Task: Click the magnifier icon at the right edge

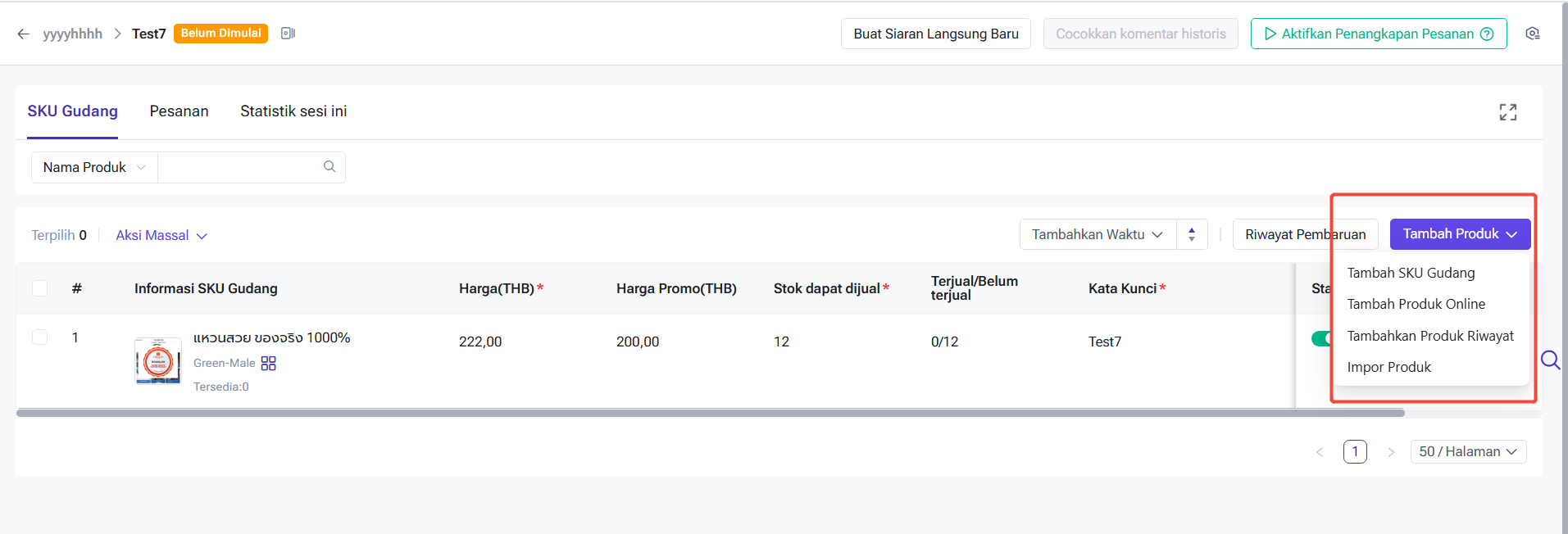Action: click(1550, 360)
